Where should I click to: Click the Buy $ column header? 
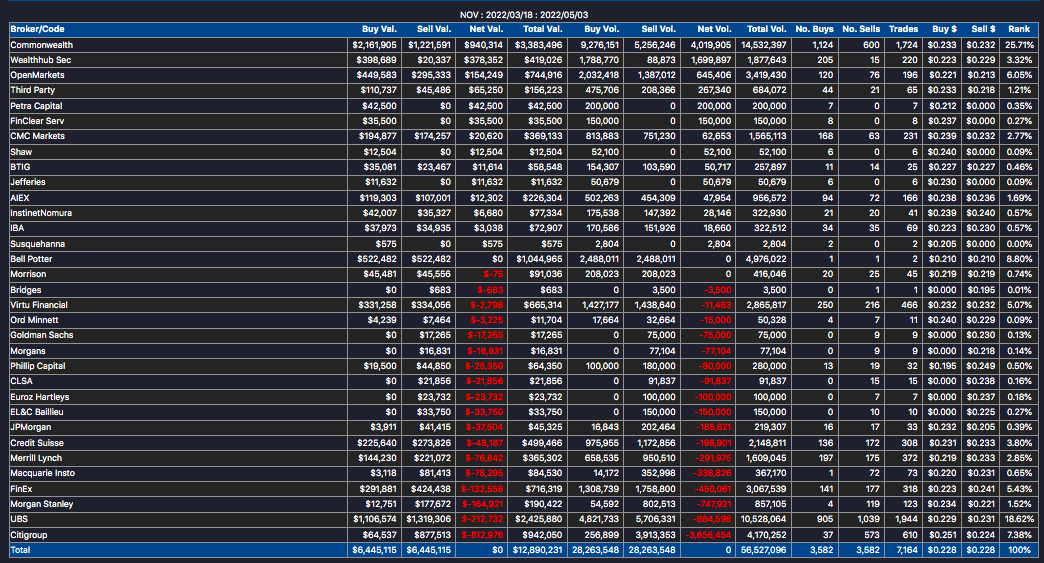[944, 29]
